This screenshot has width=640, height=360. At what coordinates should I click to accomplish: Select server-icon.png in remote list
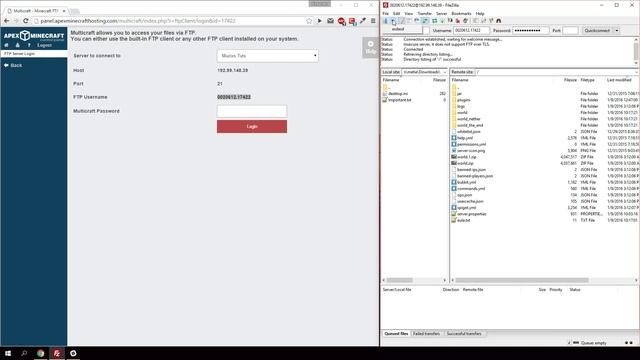pyautogui.click(x=471, y=151)
